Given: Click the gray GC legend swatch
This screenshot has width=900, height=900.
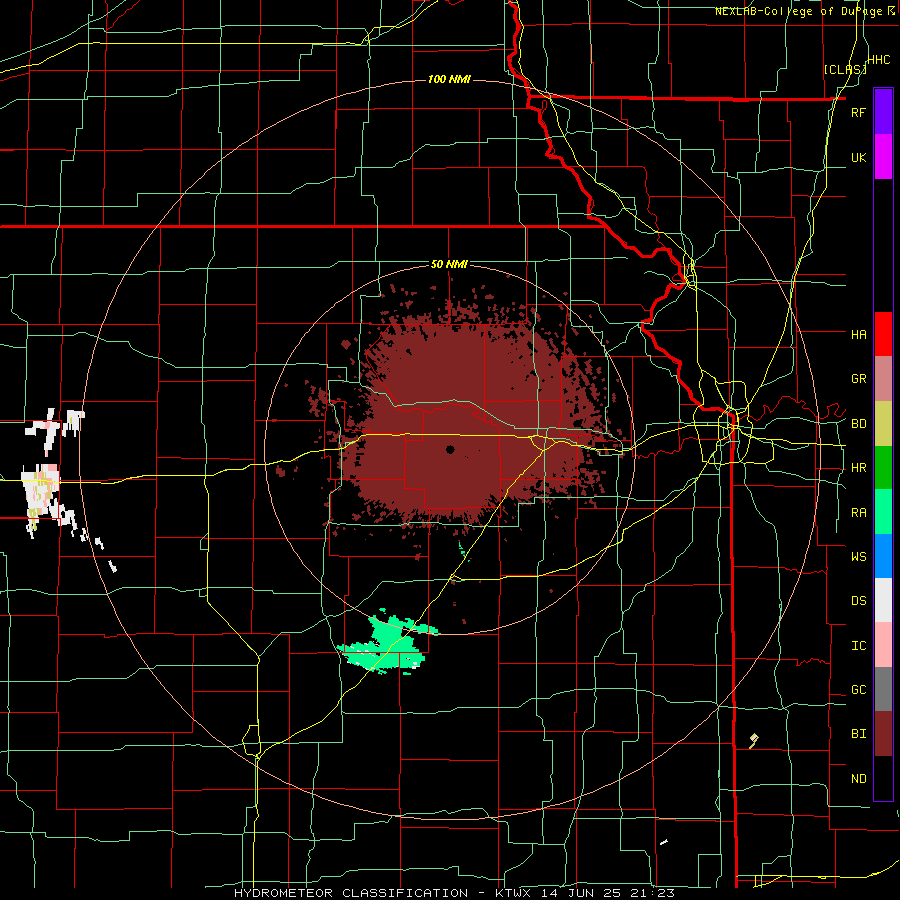Looking at the screenshot, I should 883,689.
